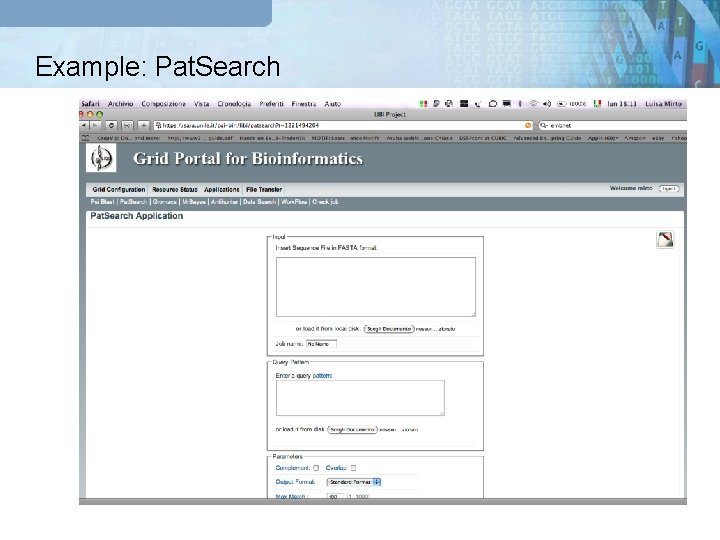The width and height of the screenshot is (720, 540).
Task: Click the battery icon in menu bar
Action: tap(562, 104)
